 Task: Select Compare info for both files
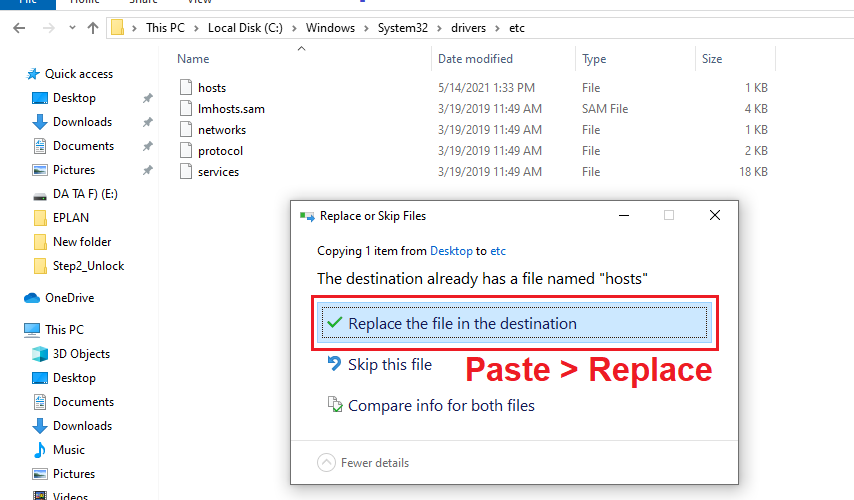440,406
